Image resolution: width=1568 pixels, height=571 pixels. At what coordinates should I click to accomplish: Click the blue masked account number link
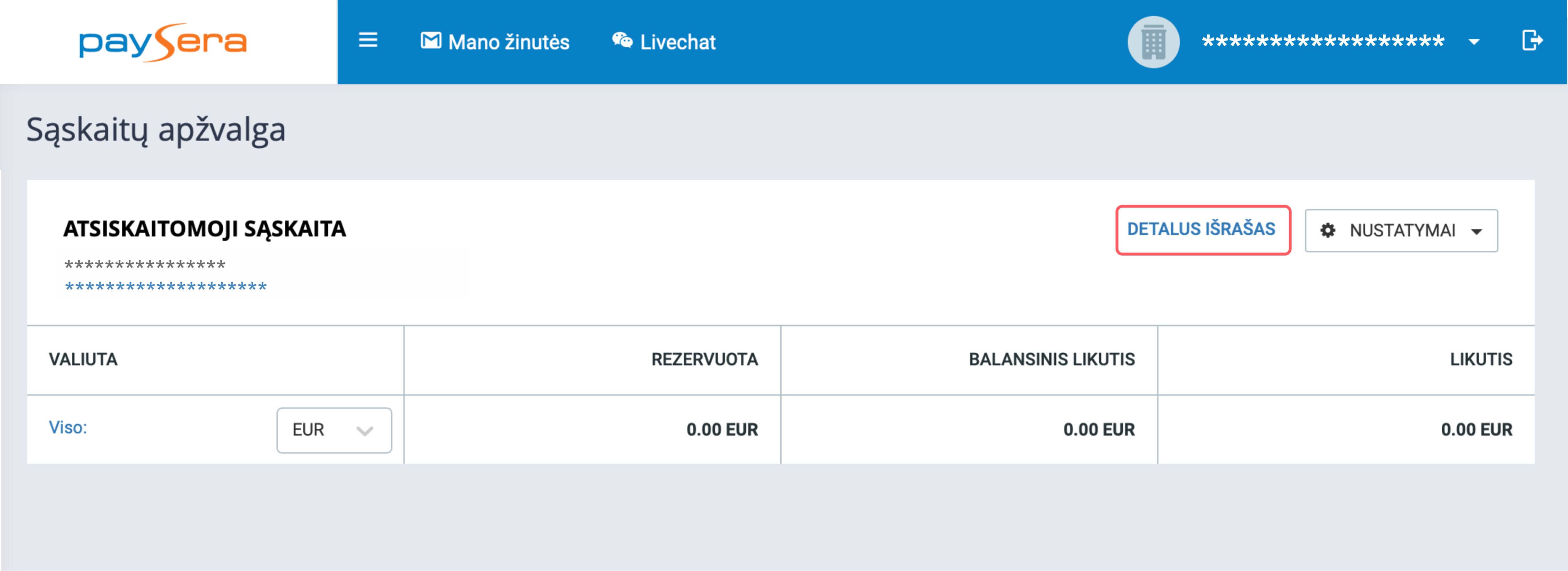[x=166, y=286]
